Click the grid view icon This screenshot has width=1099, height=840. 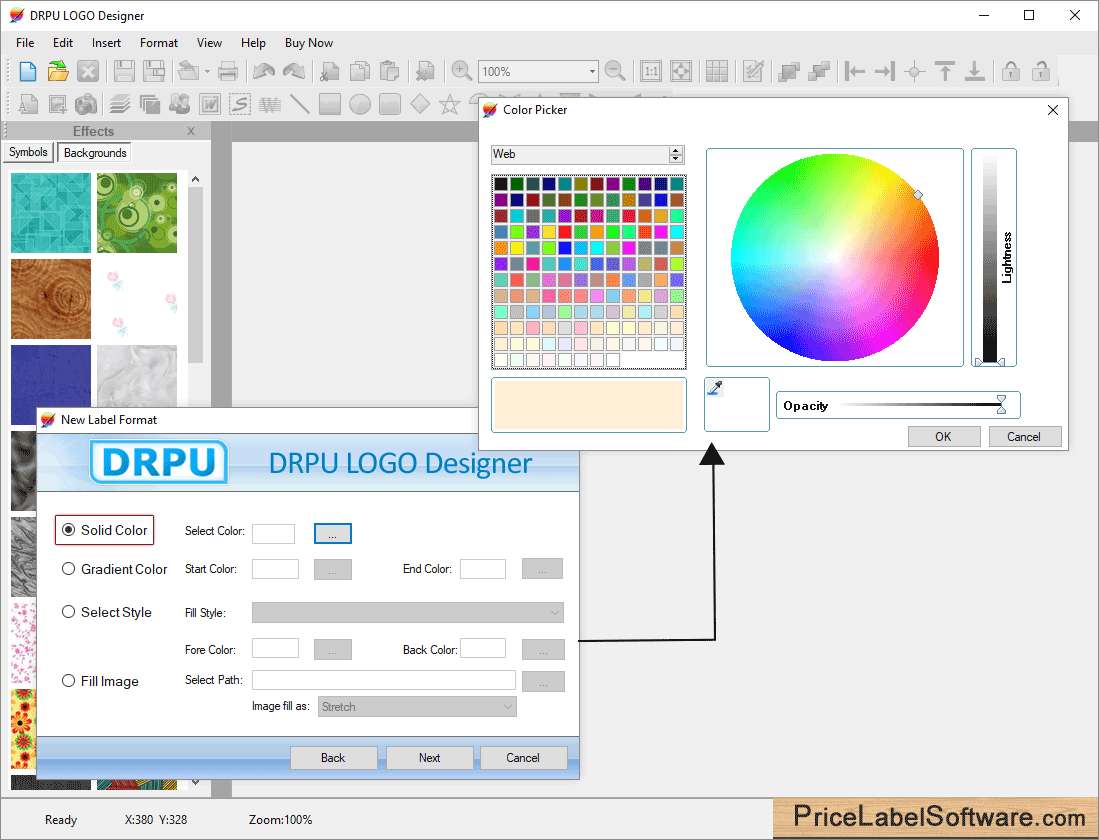pyautogui.click(x=716, y=72)
